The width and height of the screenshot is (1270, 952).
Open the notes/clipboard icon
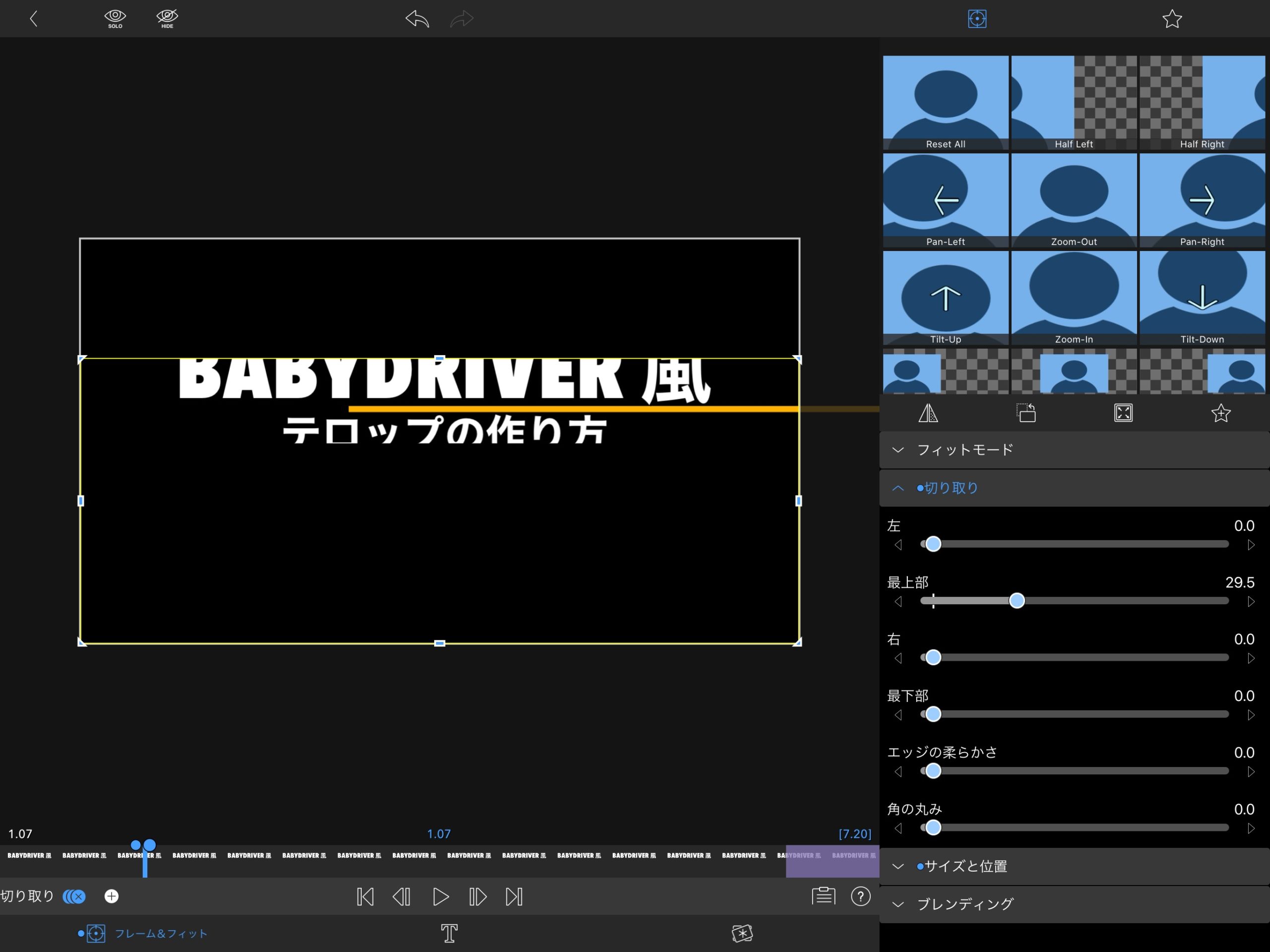coord(824,896)
